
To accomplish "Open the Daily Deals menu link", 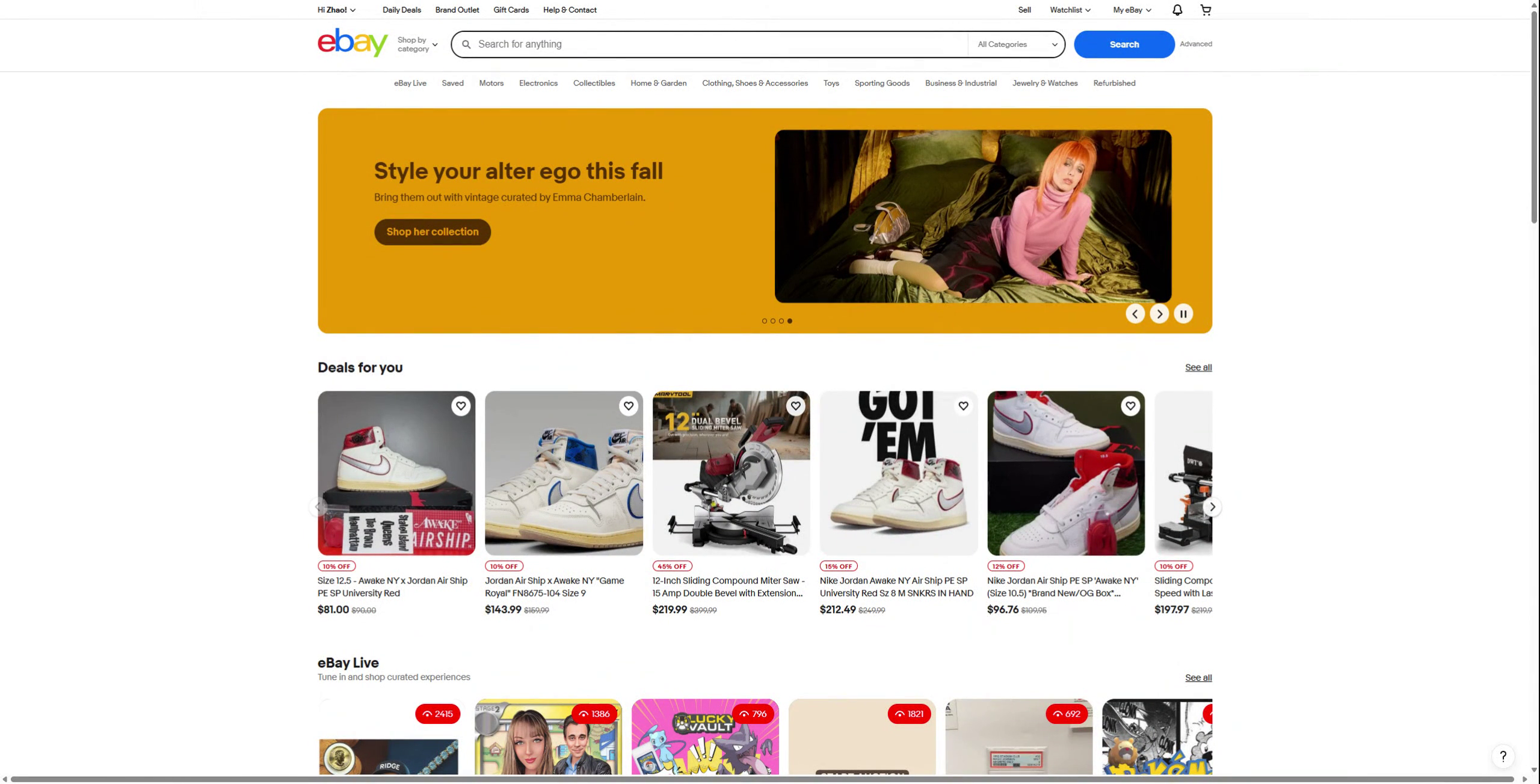I will [402, 10].
